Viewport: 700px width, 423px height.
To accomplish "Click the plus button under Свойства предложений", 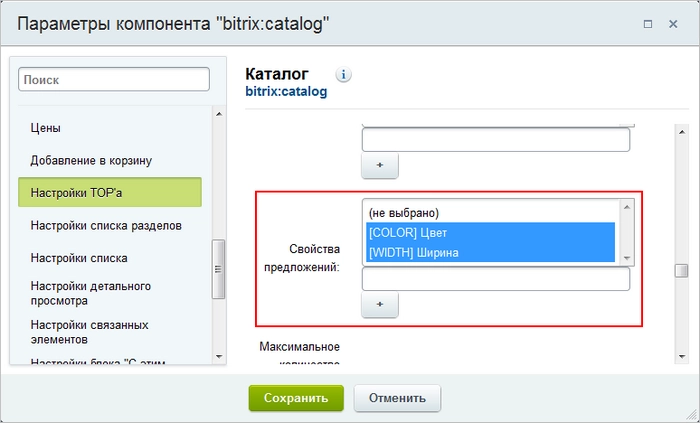I will click(379, 304).
